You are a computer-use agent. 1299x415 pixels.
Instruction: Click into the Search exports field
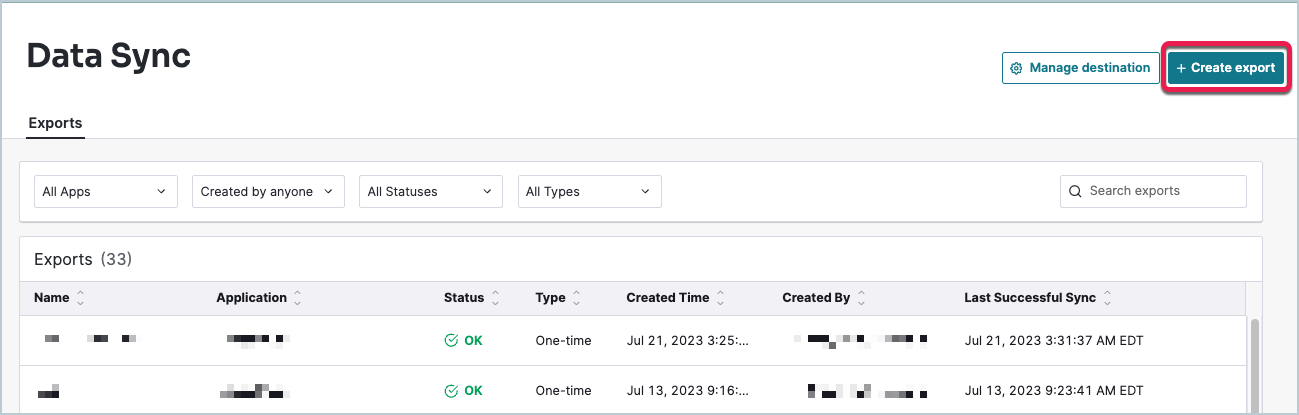click(1162, 191)
